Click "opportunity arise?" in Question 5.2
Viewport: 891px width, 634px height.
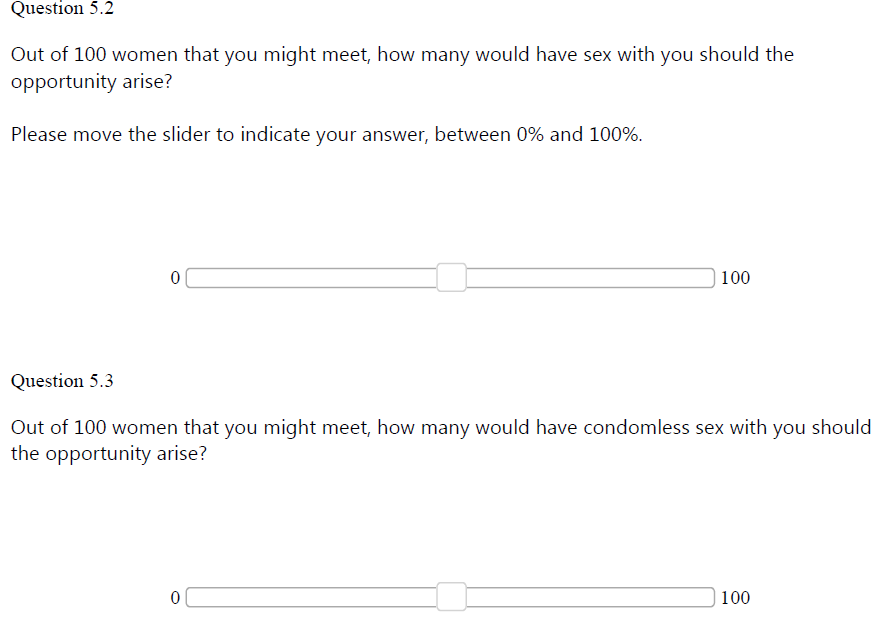pyautogui.click(x=90, y=82)
